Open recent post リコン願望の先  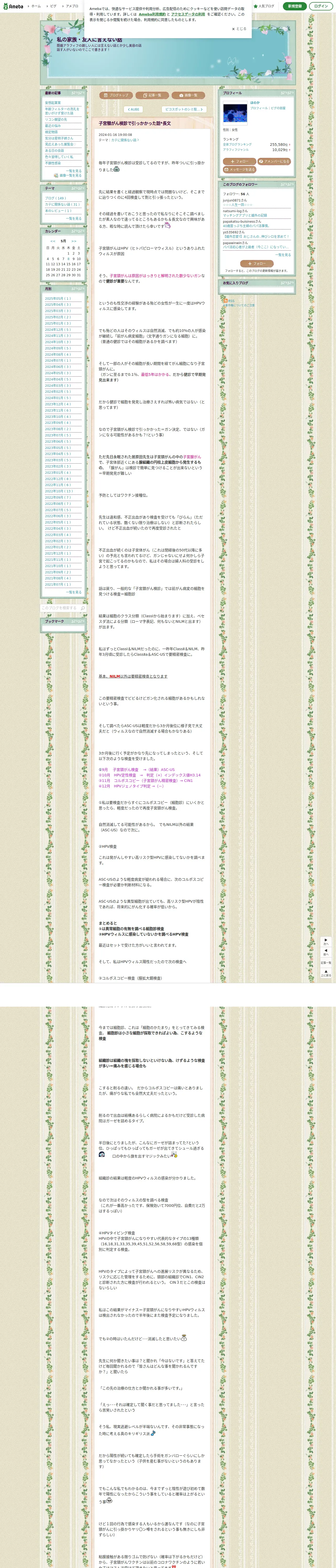tap(56, 119)
